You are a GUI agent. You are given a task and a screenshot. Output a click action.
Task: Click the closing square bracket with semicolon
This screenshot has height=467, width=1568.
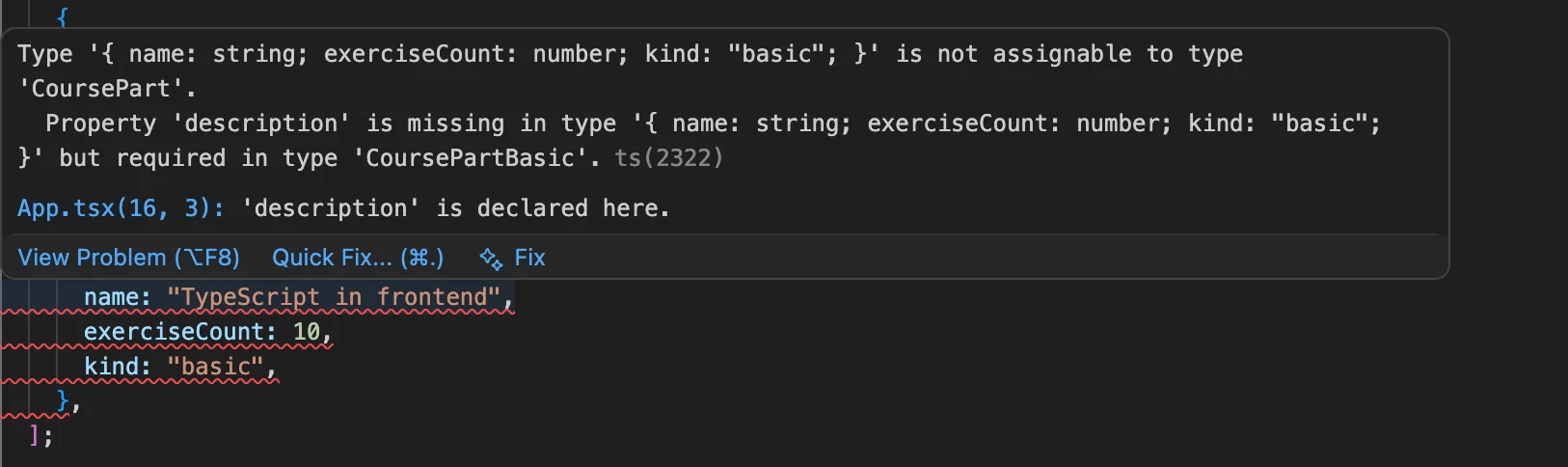(x=41, y=435)
